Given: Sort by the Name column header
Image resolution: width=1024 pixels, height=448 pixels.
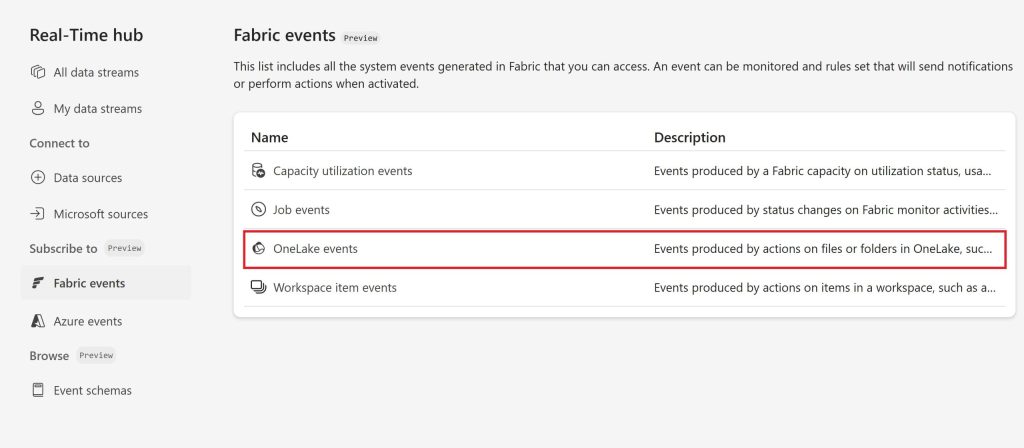Looking at the screenshot, I should pyautogui.click(x=270, y=138).
